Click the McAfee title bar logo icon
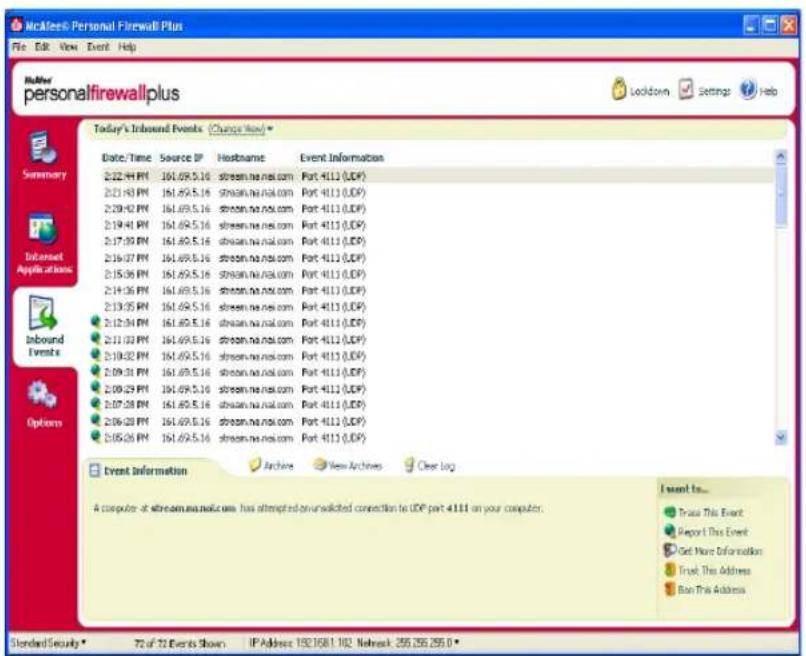Screen dimensions: 806x656 pos(17,25)
